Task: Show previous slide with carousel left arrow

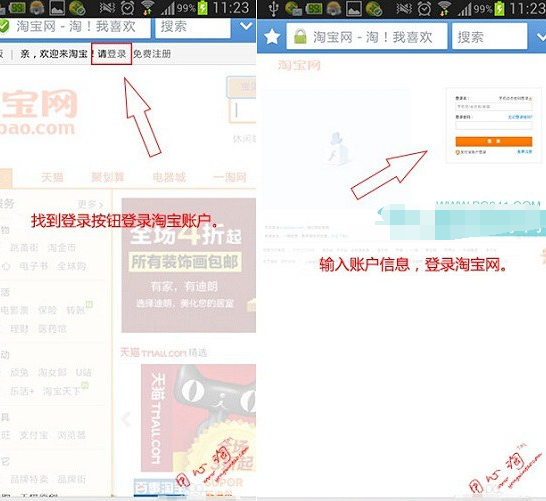Action: (126, 419)
